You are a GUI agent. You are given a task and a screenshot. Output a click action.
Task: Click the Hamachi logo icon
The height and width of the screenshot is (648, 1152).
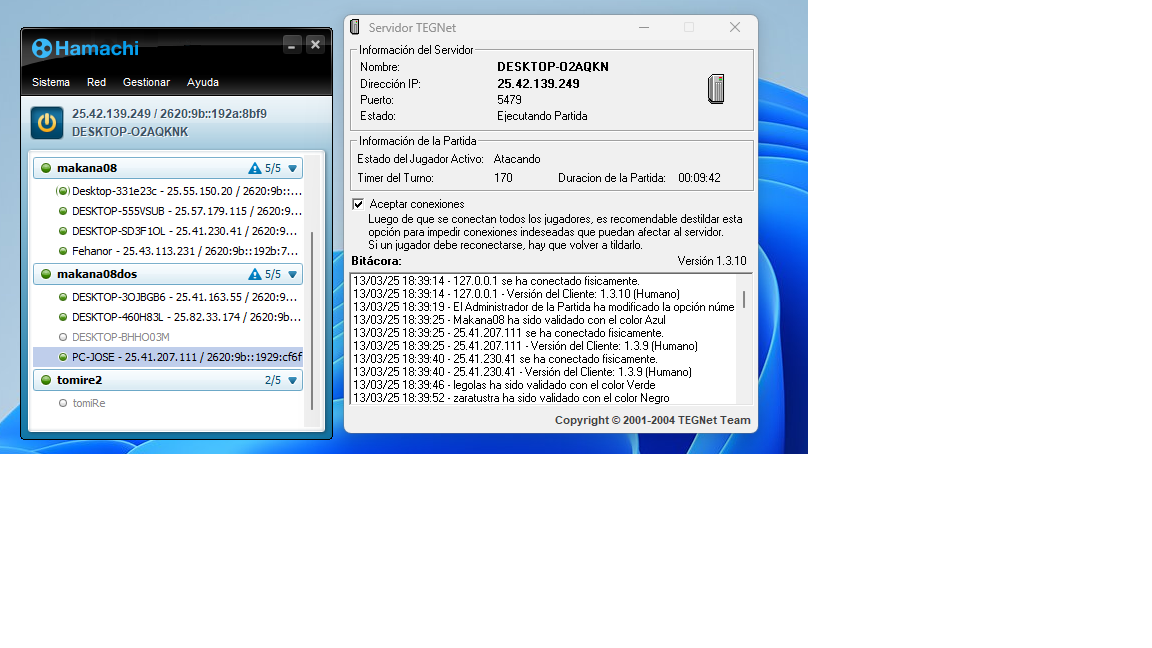point(42,48)
